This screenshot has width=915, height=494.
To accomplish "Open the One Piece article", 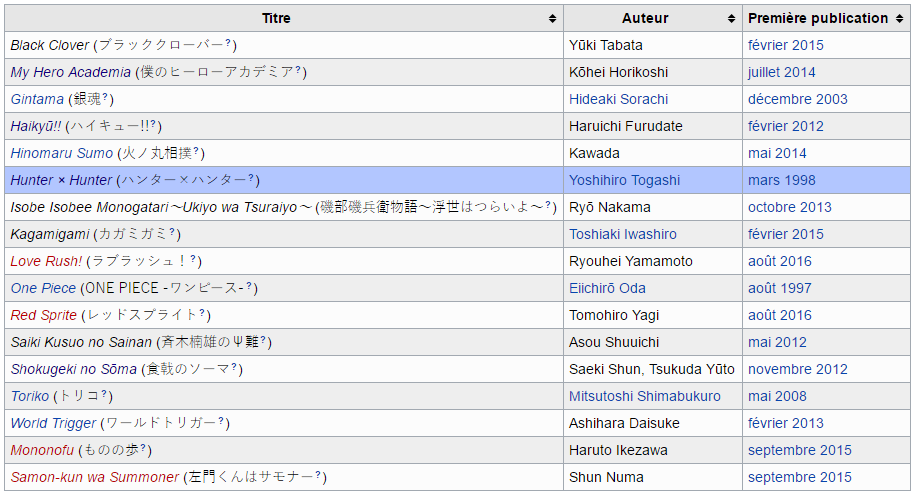I will coord(44,288).
